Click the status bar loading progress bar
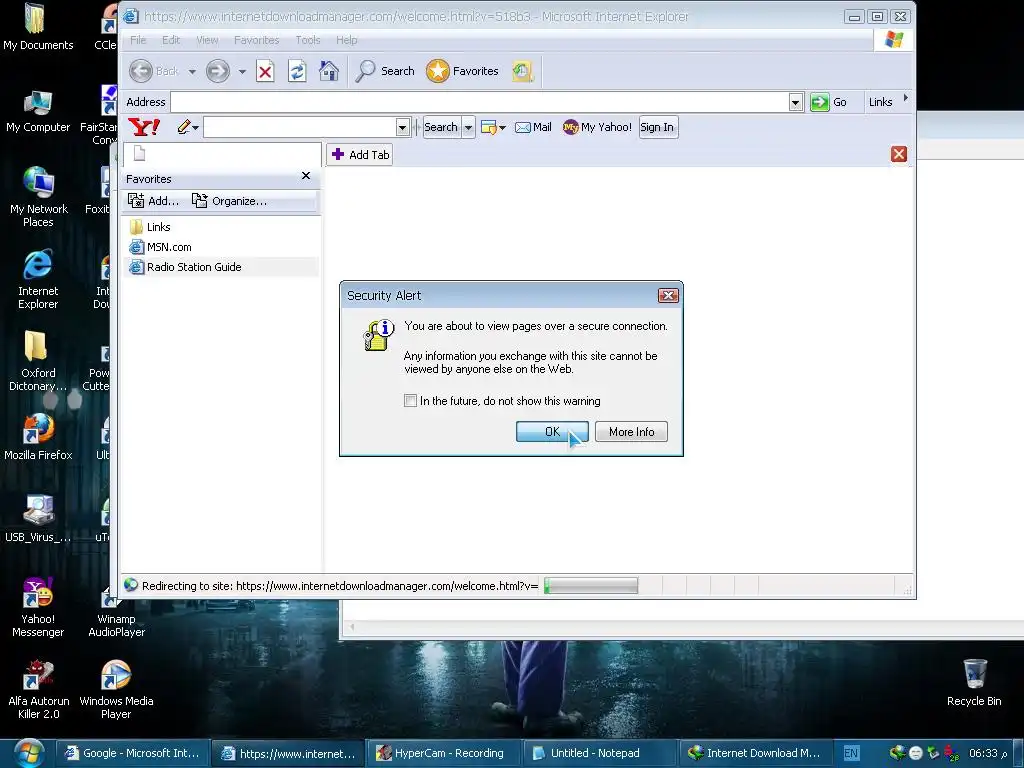This screenshot has width=1024, height=768. click(590, 586)
